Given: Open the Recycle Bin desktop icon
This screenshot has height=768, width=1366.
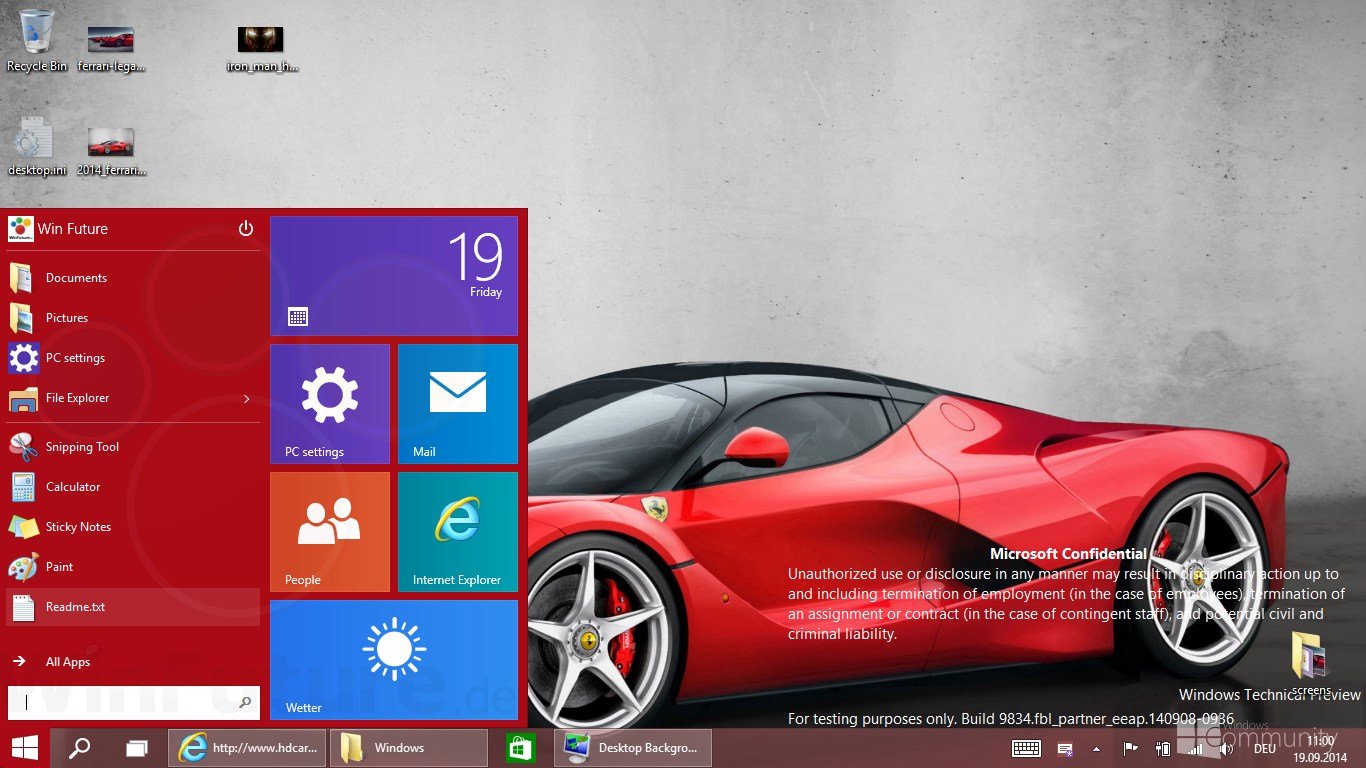Looking at the screenshot, I should [37, 40].
